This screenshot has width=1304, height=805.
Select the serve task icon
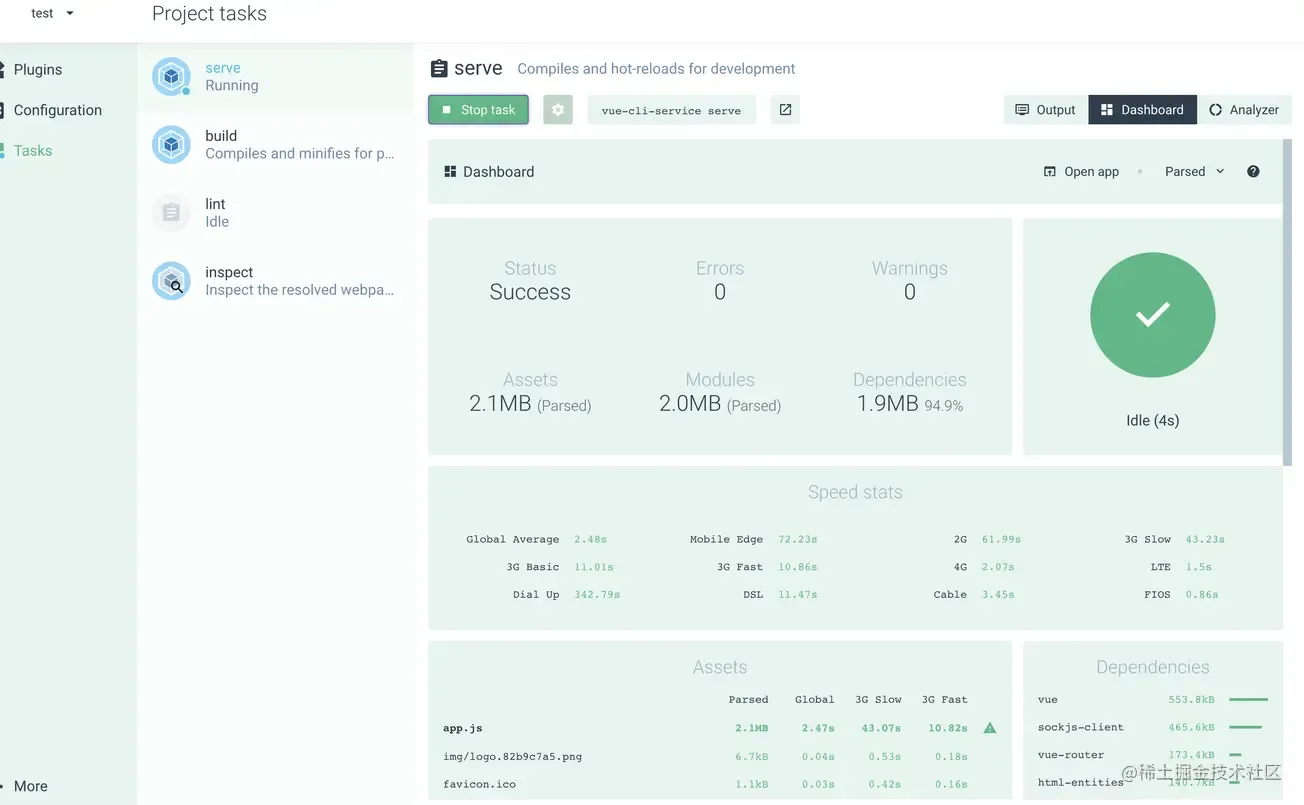tap(171, 77)
